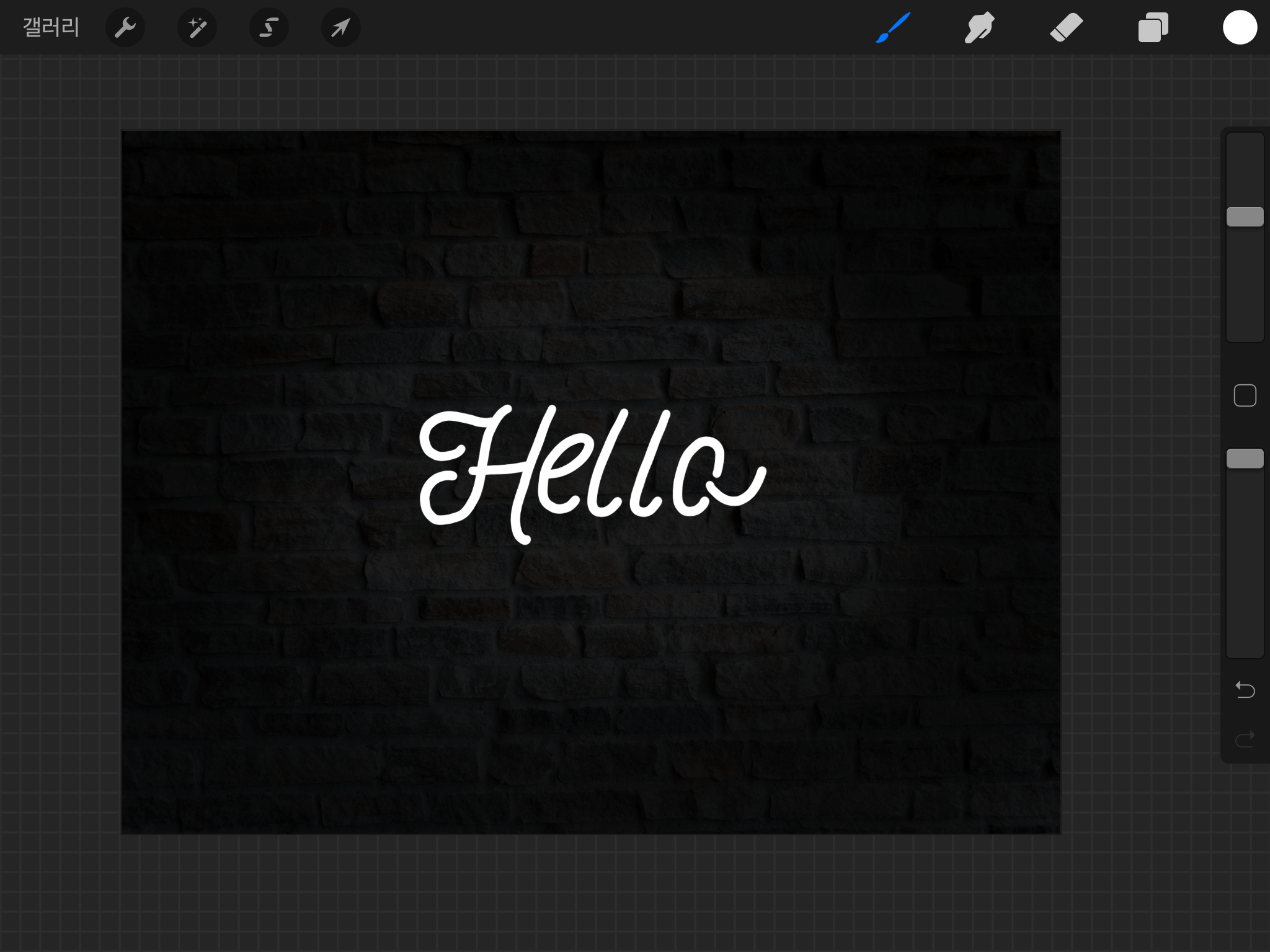Select the Eraser tool
Image resolution: width=1270 pixels, height=952 pixels.
pos(1066,28)
